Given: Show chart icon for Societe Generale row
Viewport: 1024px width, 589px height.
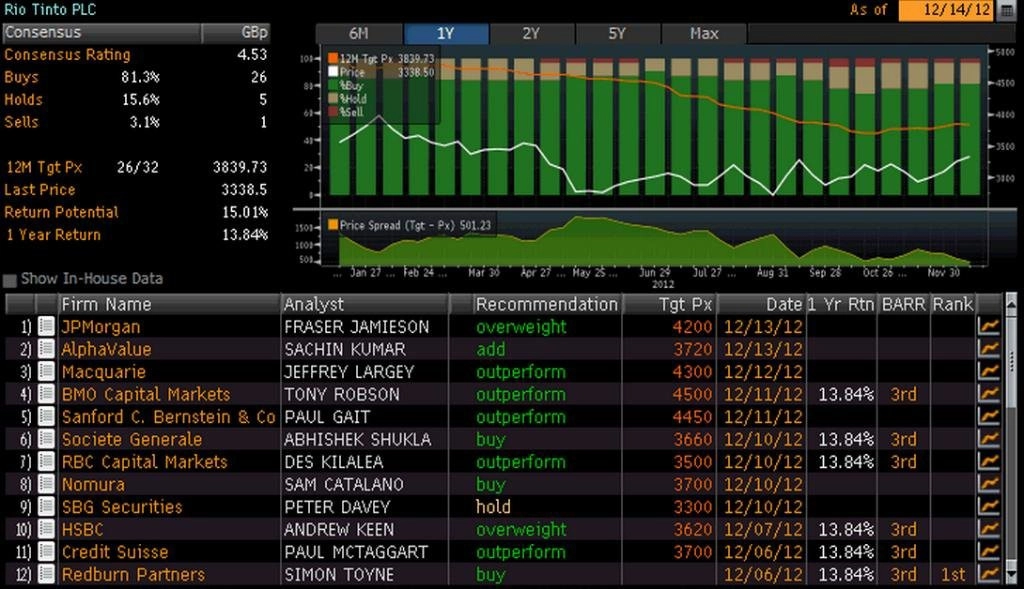Looking at the screenshot, I should click(989, 439).
